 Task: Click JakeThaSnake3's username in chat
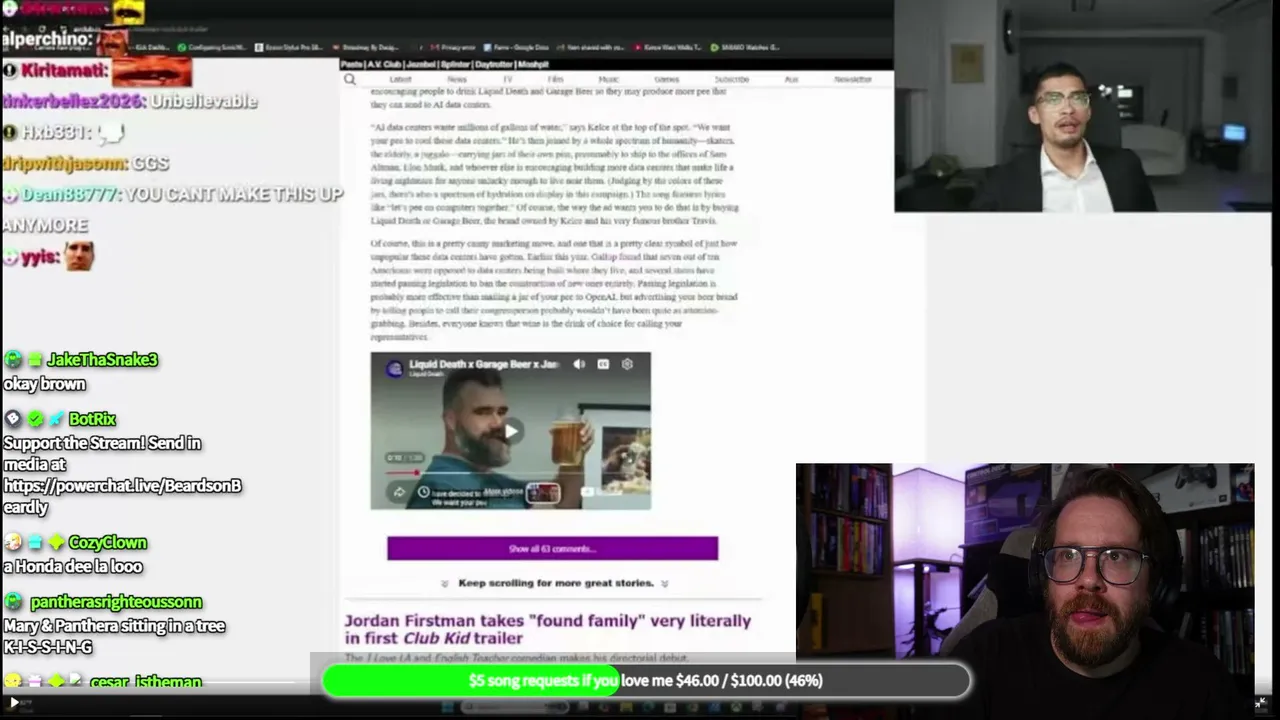(102, 360)
